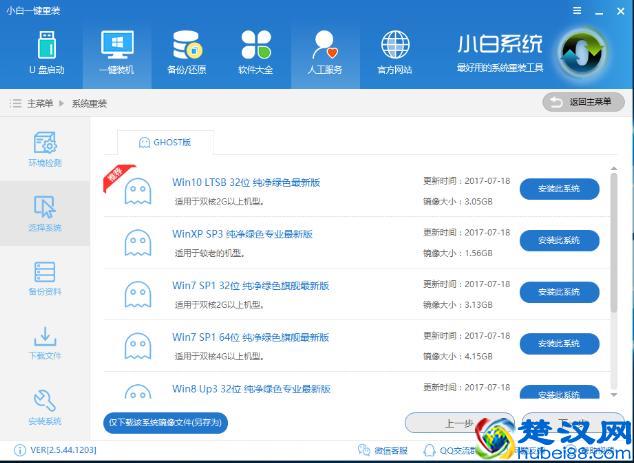Click 镜像大小：3.05GB for Win10 LTSB
Viewport: 634px width, 463px height.
click(458, 201)
